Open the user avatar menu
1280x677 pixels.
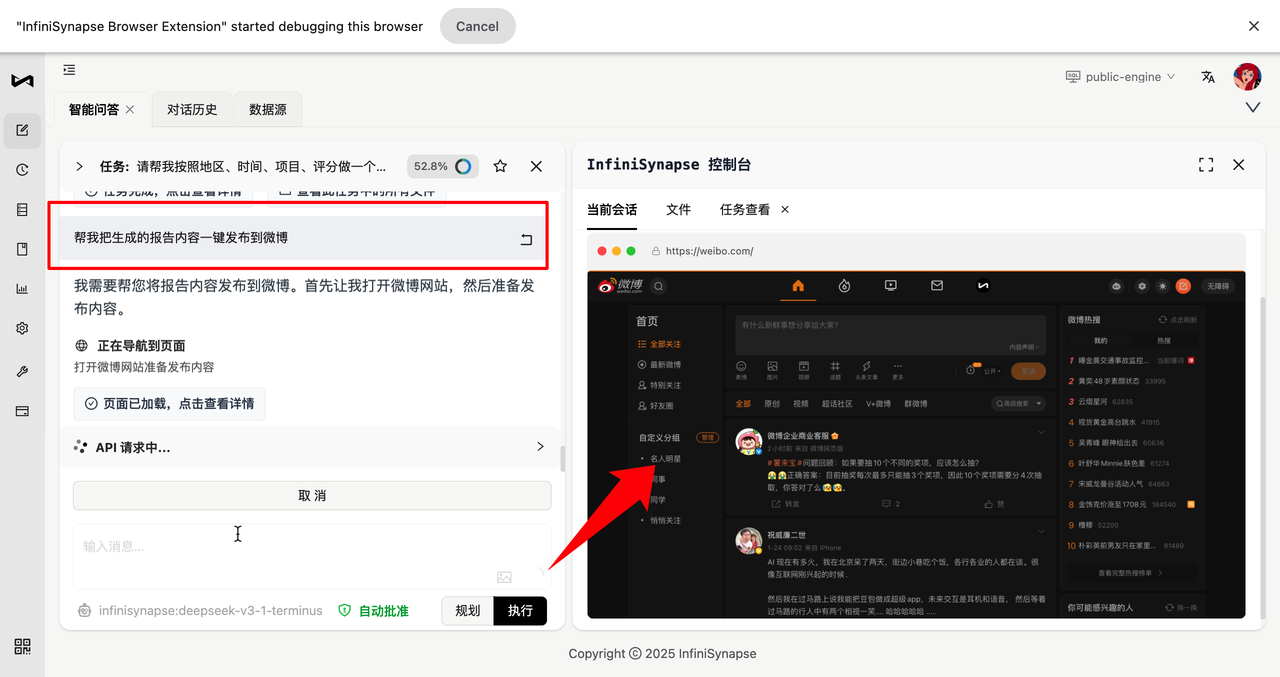[1247, 77]
